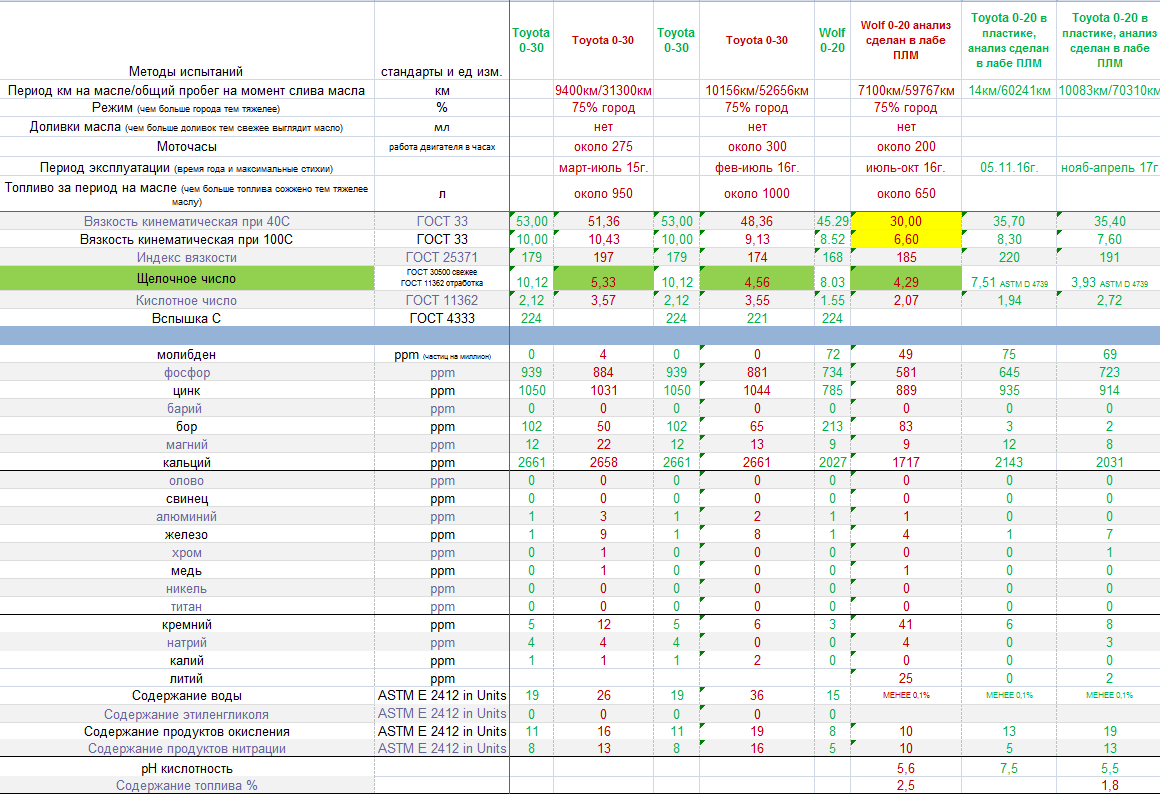Click the 'около 1000' fuel cell

coord(757,194)
